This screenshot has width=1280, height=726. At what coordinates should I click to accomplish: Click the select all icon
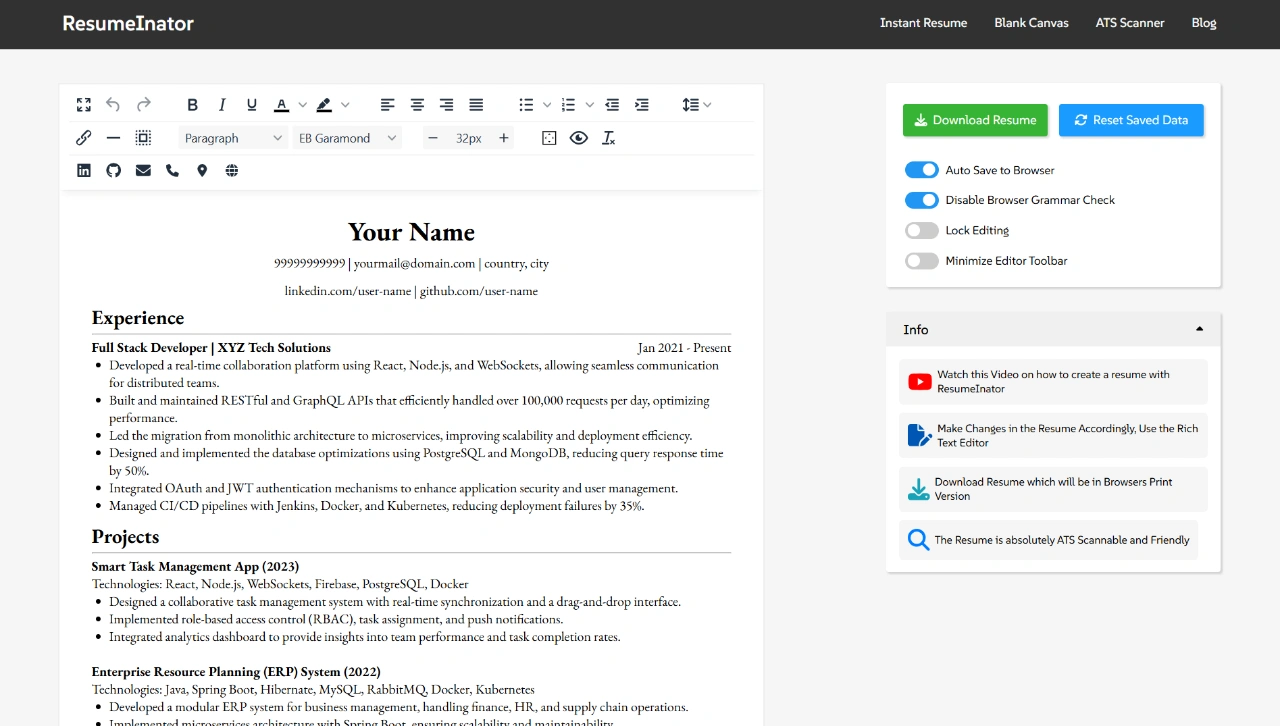point(144,138)
